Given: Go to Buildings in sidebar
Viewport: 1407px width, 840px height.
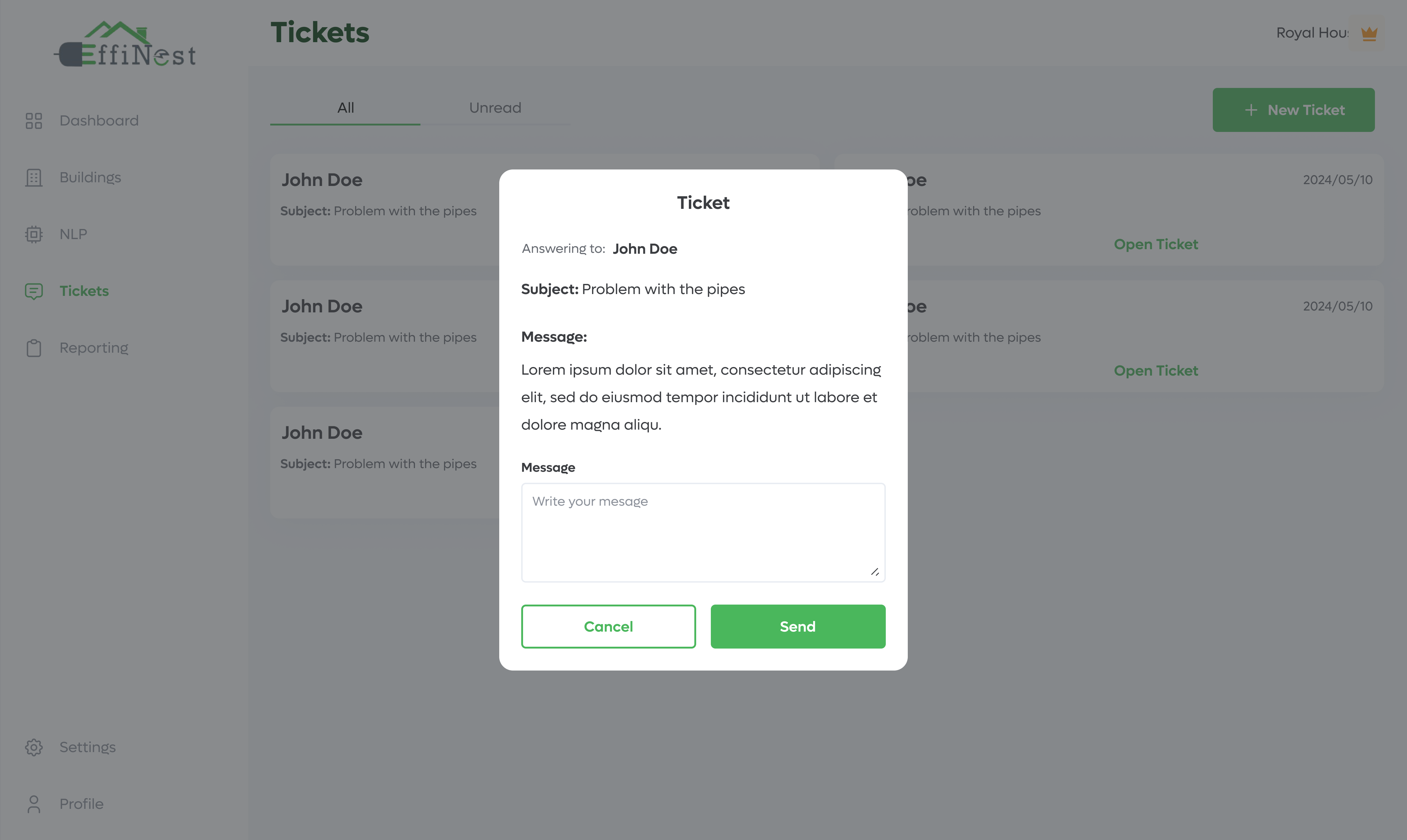Looking at the screenshot, I should pos(90,178).
